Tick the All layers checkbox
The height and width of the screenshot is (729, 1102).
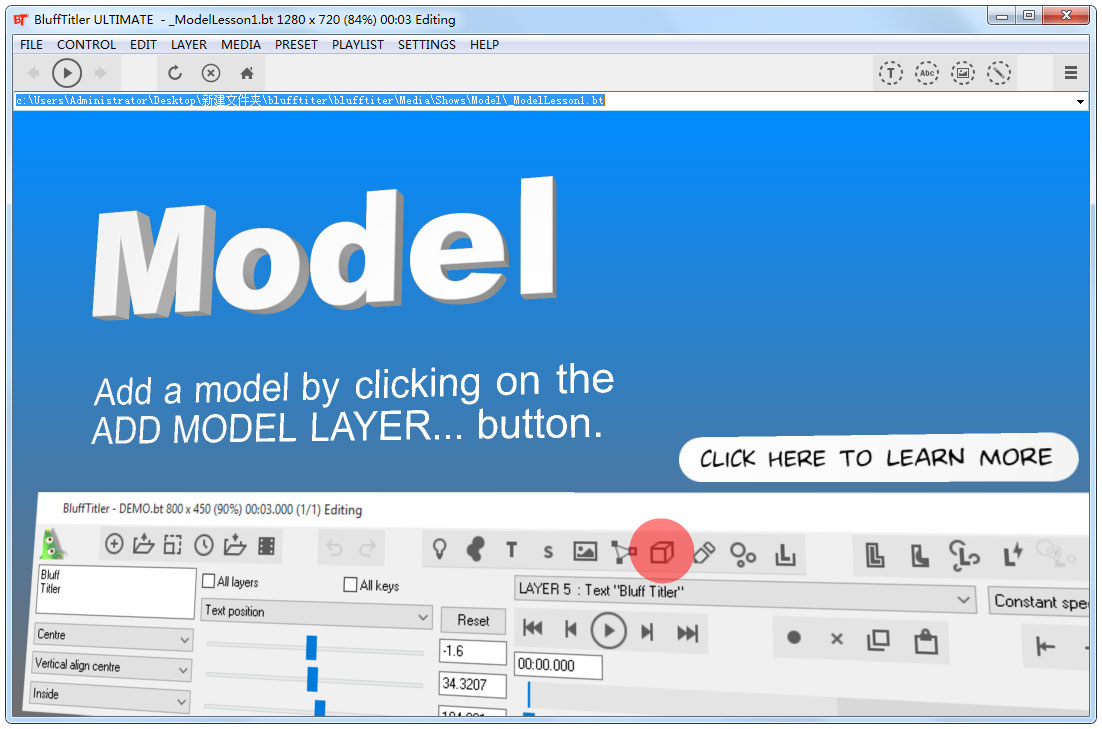click(x=209, y=581)
